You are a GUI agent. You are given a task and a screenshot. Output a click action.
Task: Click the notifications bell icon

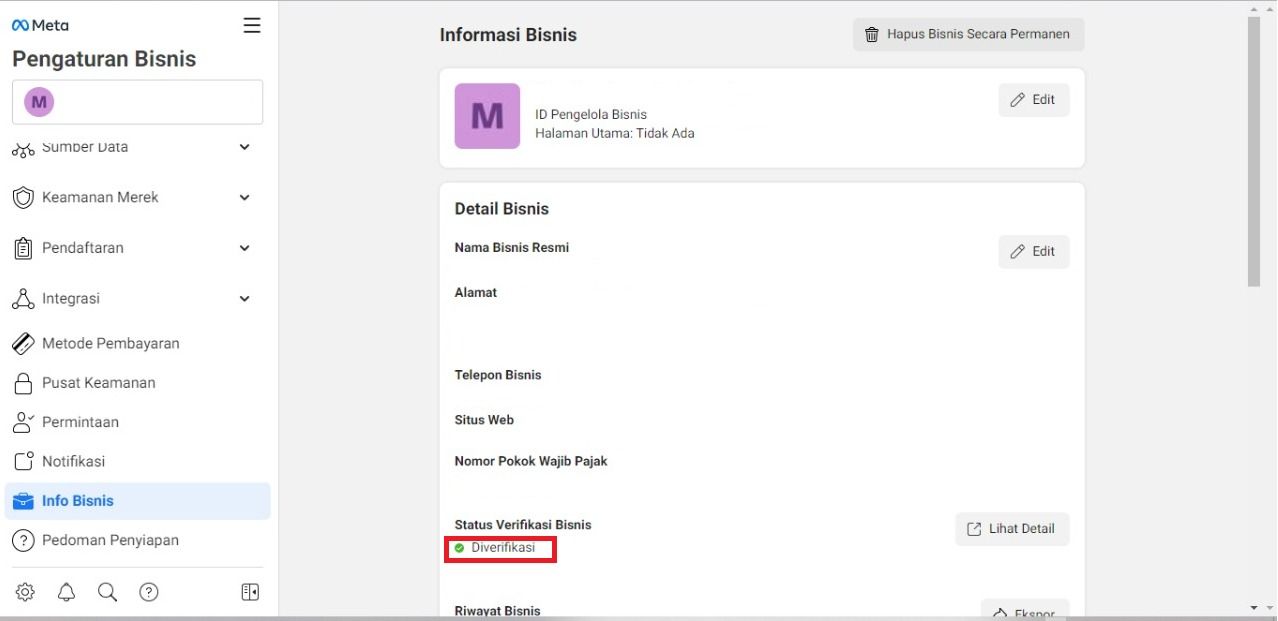click(66, 592)
